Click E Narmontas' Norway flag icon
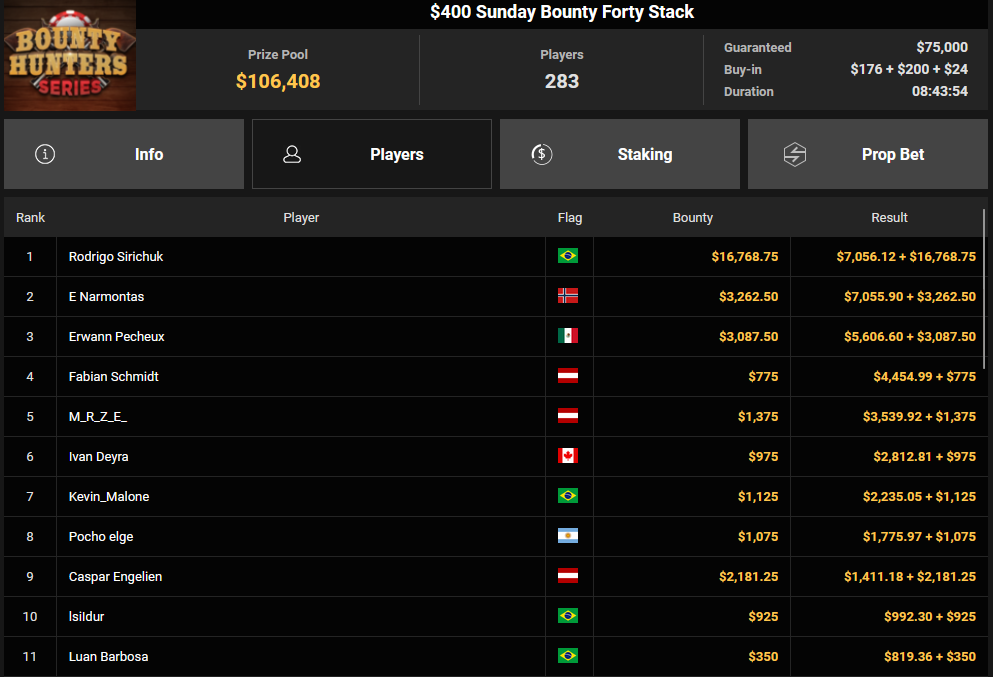The image size is (993, 677). click(568, 296)
